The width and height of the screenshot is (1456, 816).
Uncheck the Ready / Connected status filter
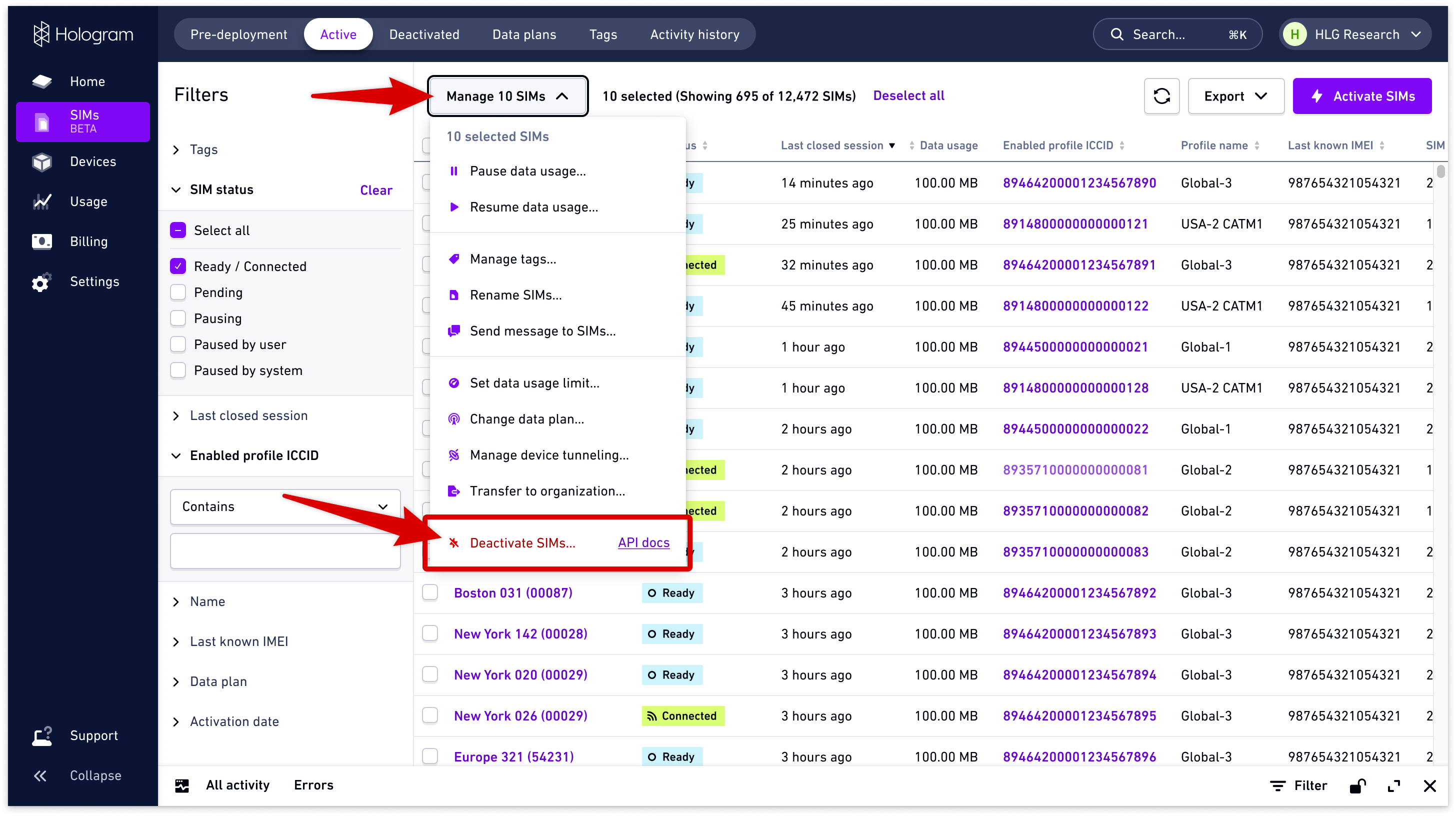[x=178, y=265]
